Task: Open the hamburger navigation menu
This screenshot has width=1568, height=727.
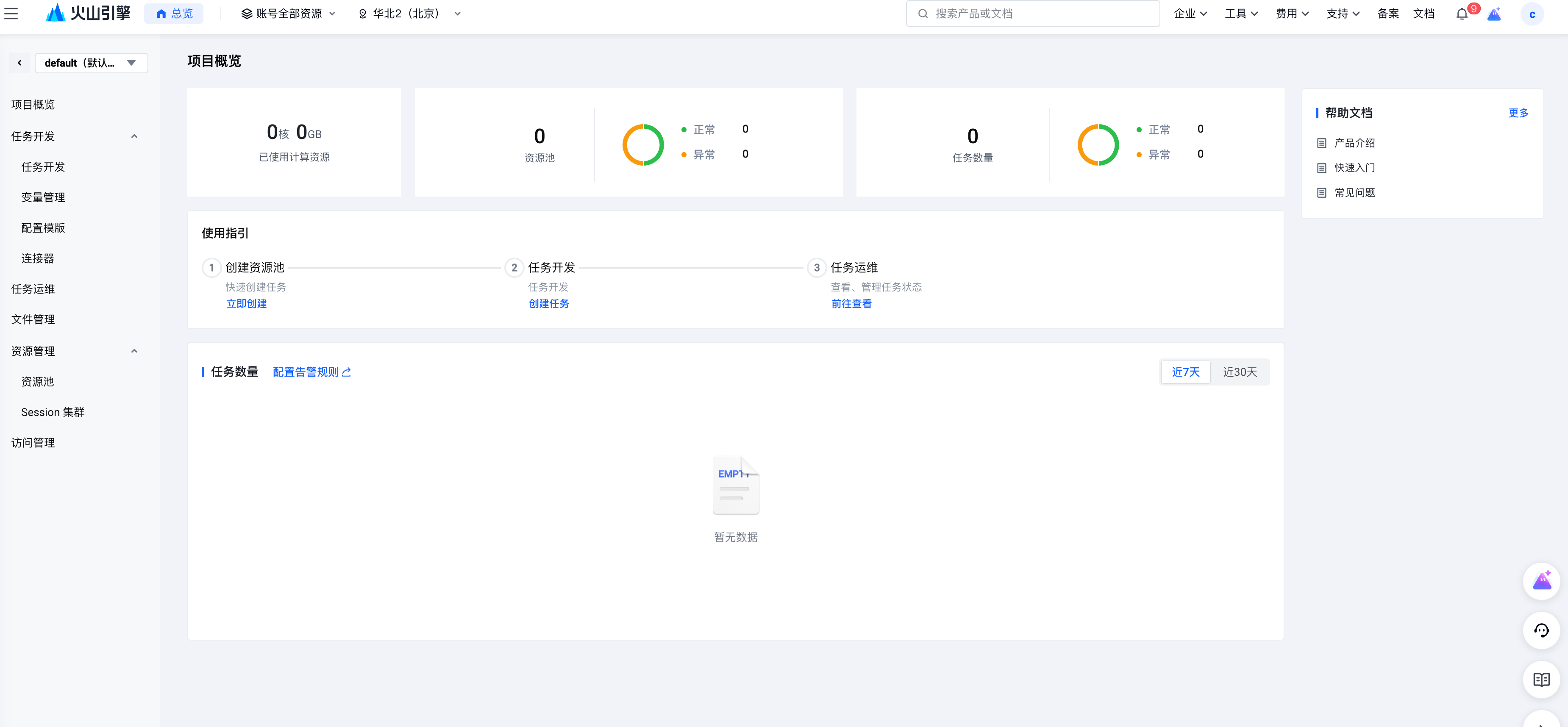Action: click(x=11, y=14)
